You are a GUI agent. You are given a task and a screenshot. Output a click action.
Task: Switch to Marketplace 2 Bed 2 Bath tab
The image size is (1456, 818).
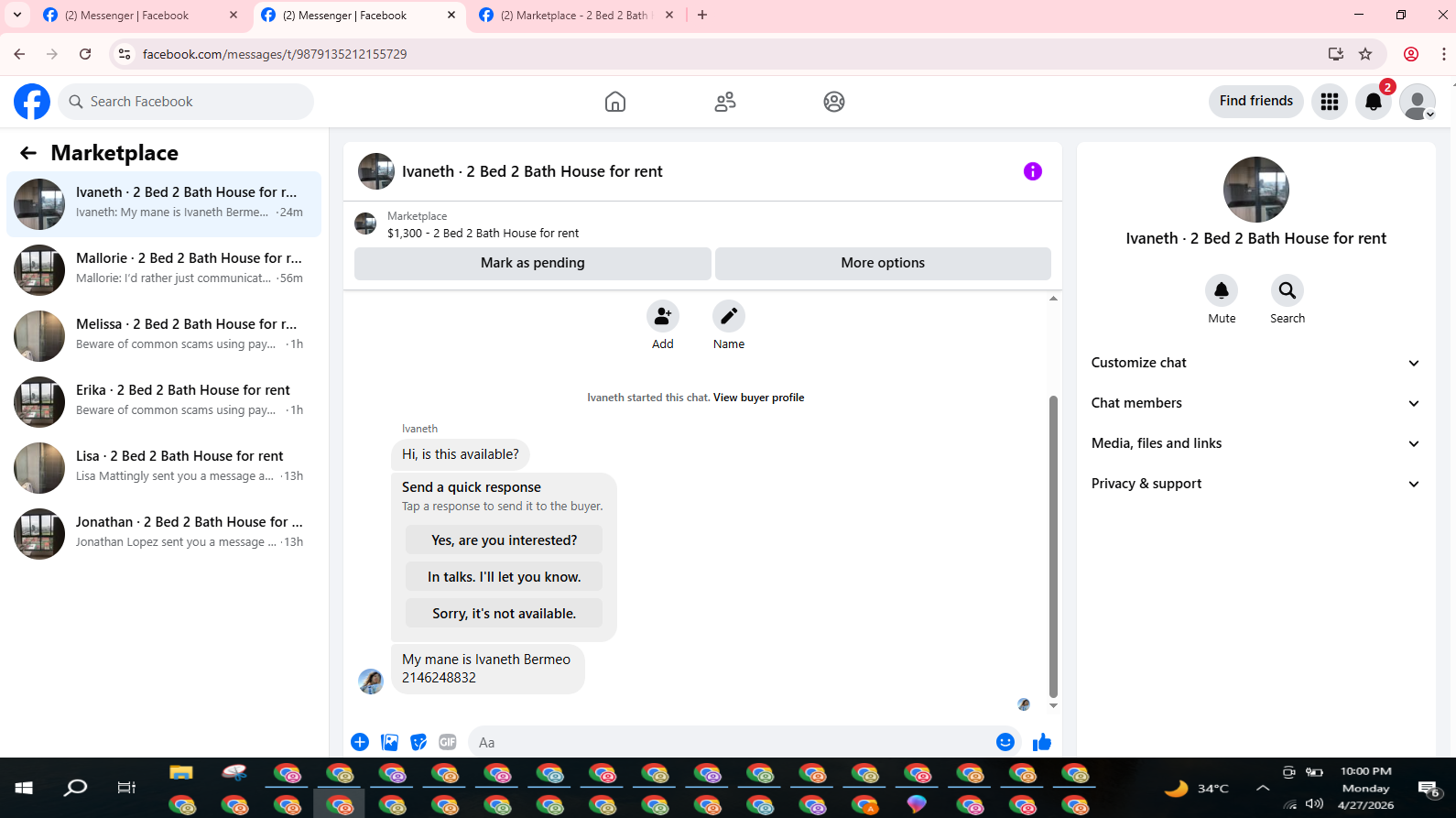[575, 16]
